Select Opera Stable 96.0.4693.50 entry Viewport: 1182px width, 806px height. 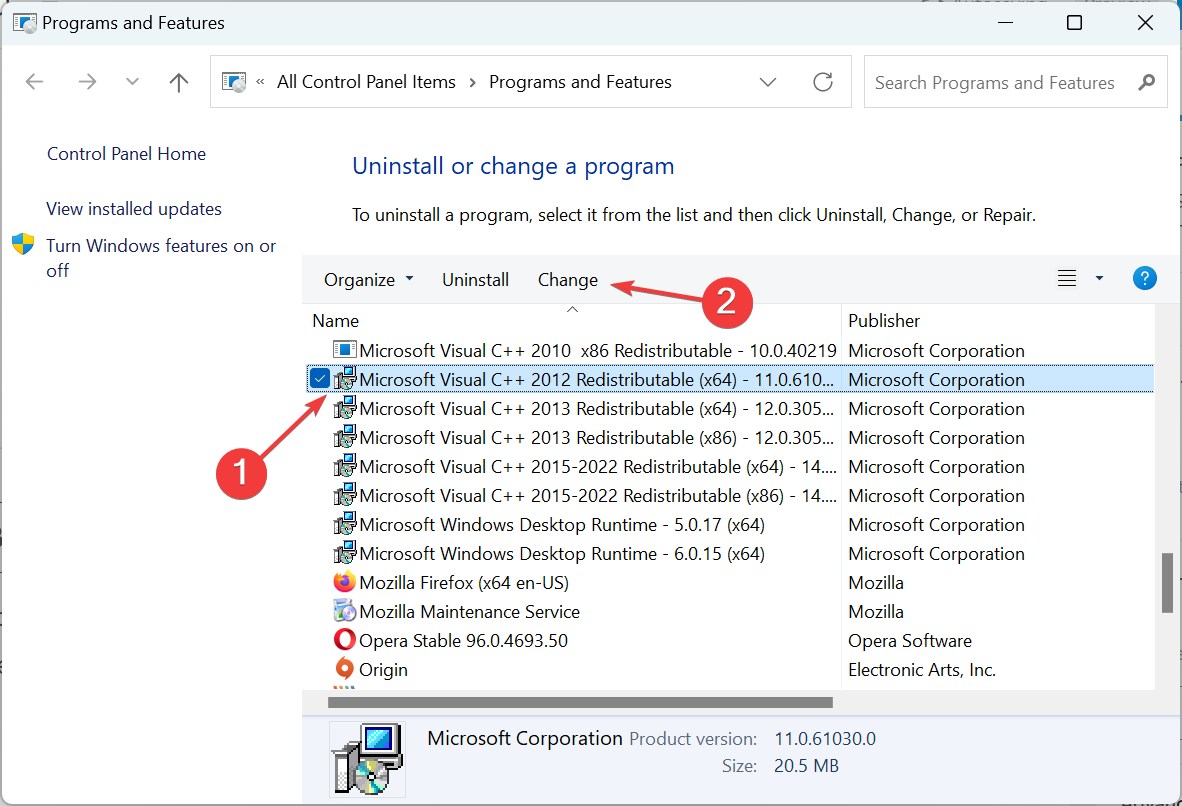[464, 641]
